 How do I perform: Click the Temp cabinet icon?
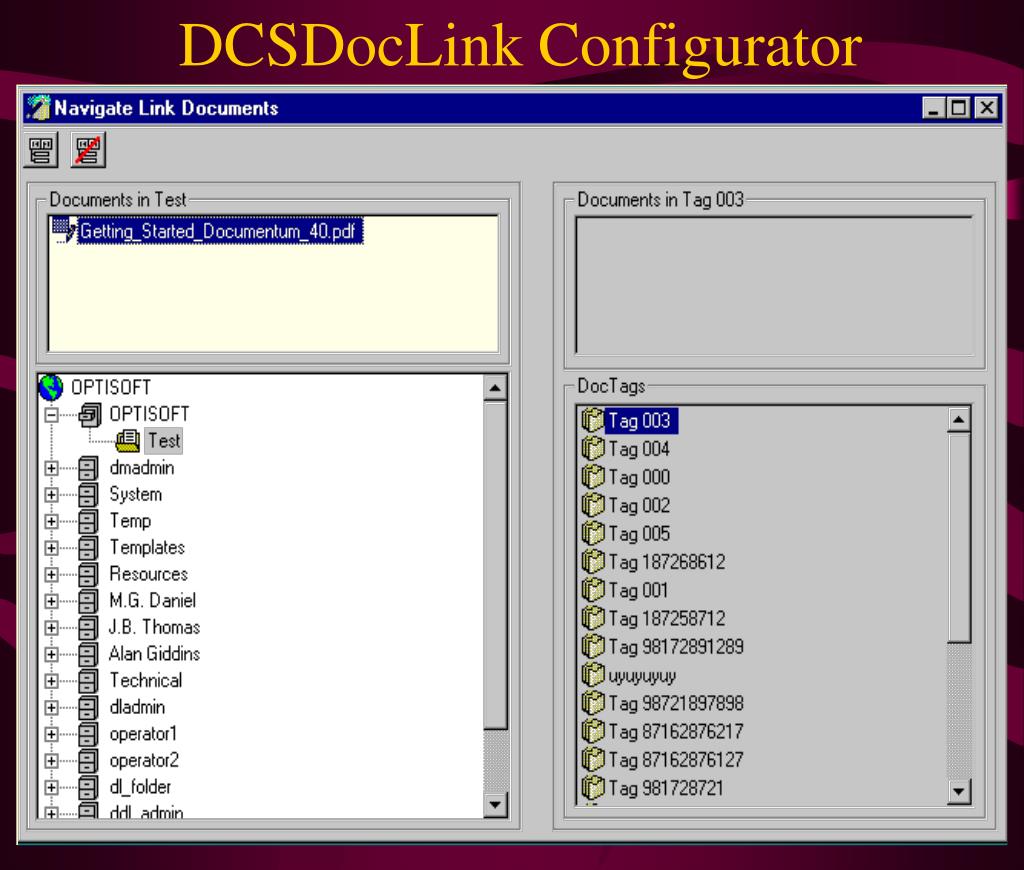(x=88, y=521)
